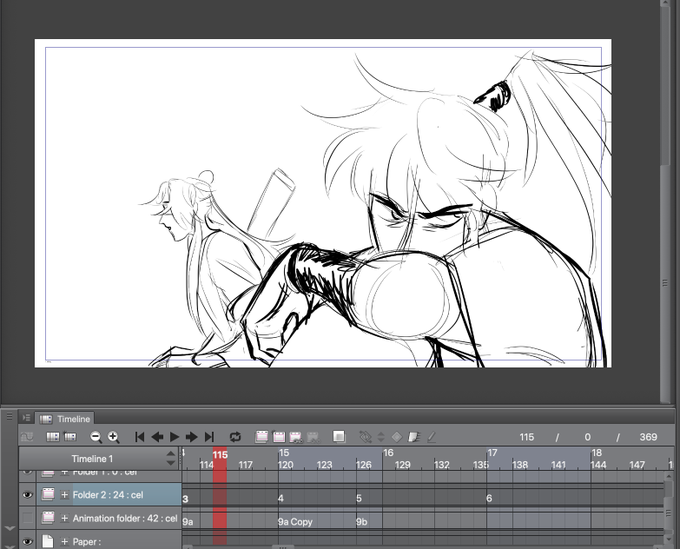680x549 pixels.
Task: Open the Timeline panel hamburger menu
Action: point(9,417)
